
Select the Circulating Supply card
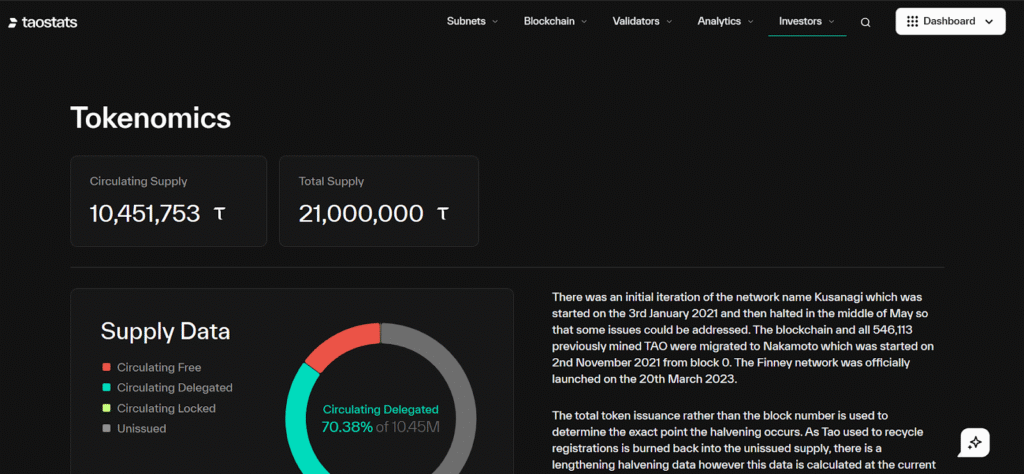[168, 200]
